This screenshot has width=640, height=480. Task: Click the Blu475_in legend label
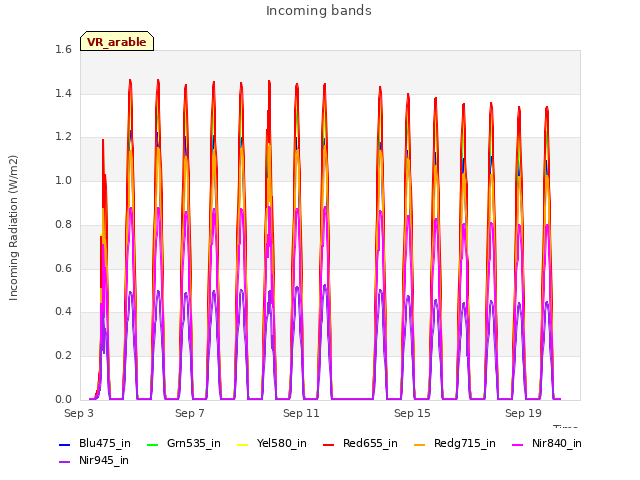pos(104,444)
